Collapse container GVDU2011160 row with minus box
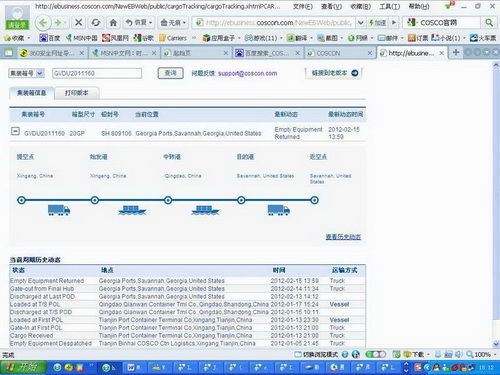500x375 pixels. click(x=15, y=131)
